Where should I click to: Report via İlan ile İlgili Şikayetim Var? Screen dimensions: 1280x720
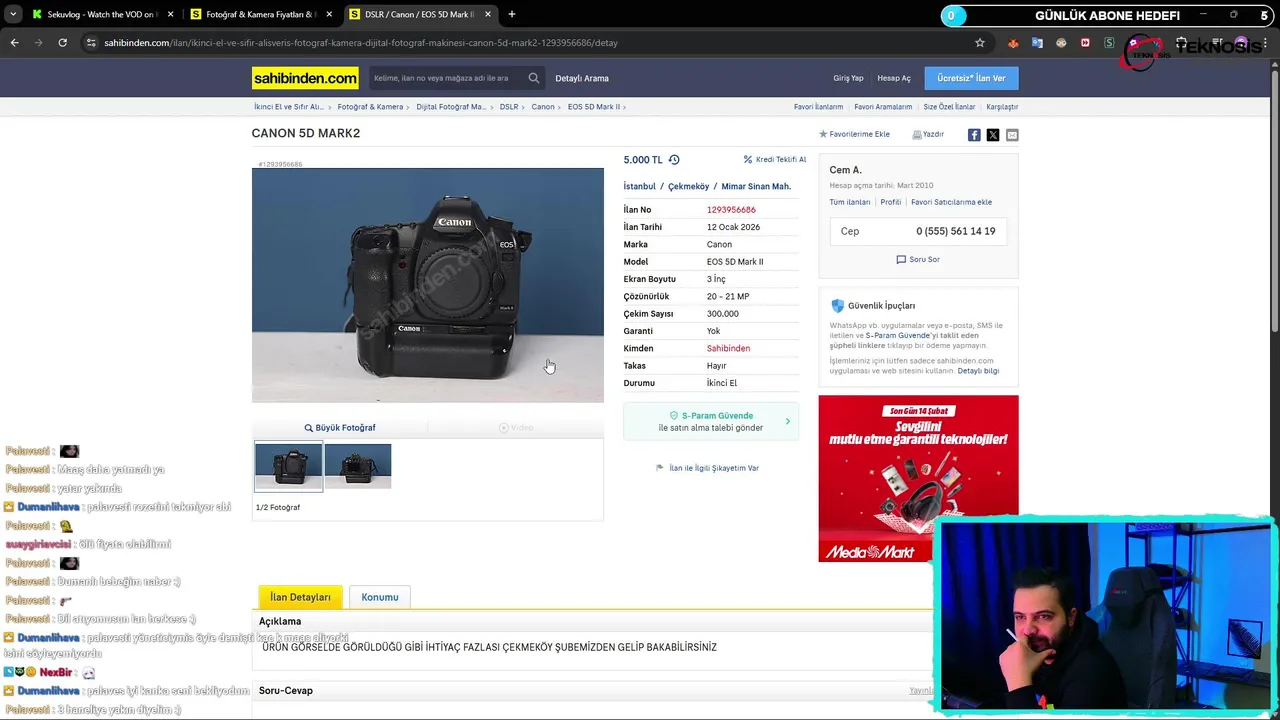coord(707,468)
